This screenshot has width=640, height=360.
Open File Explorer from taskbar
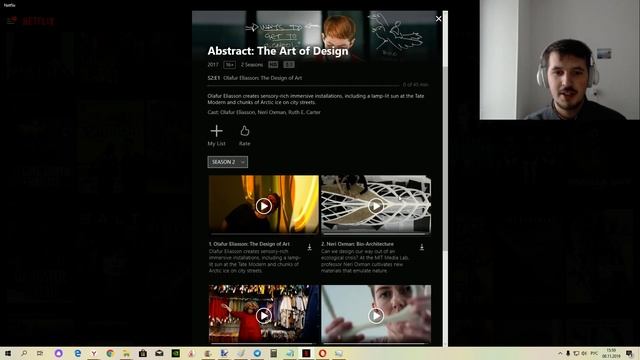(127, 353)
